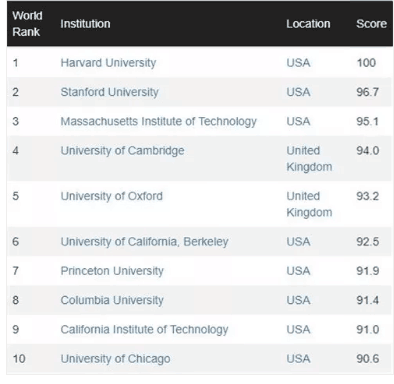
Task: Open the University of Chicago link
Action: (x=115, y=359)
